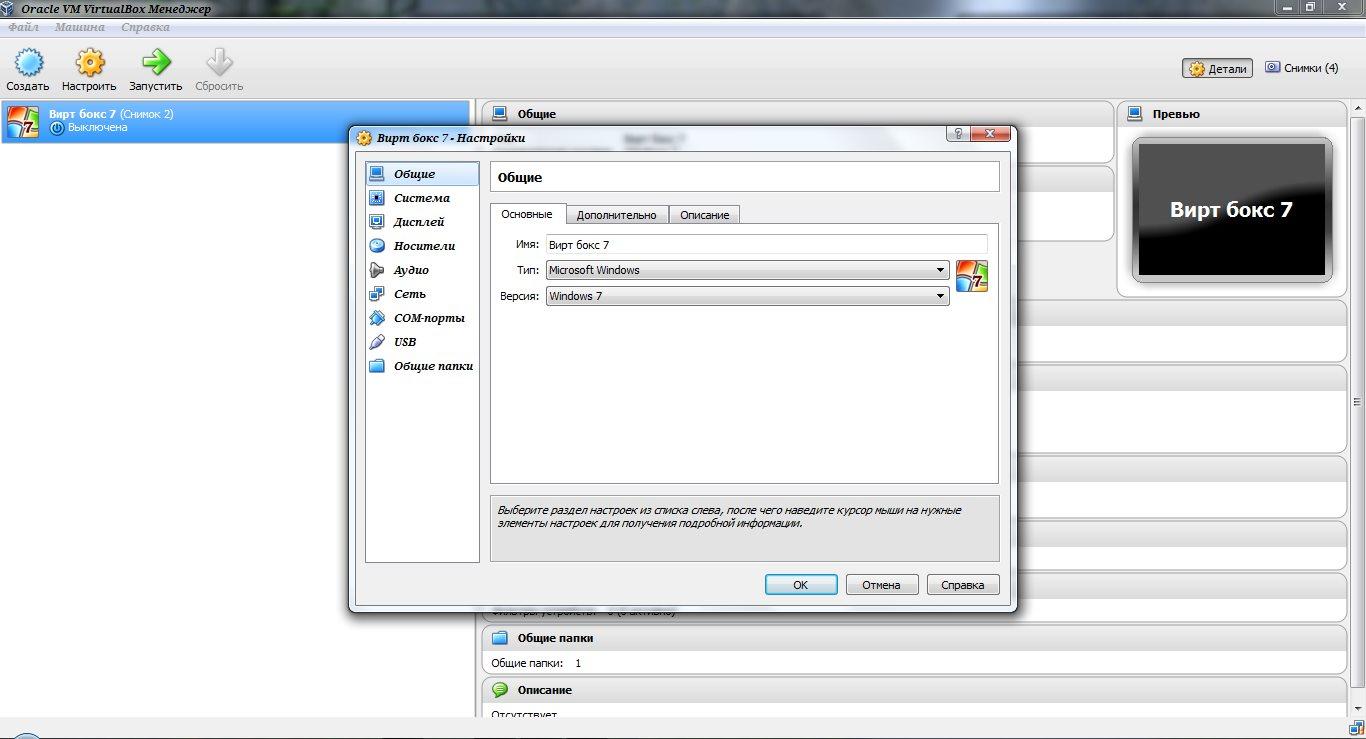The height and width of the screenshot is (739, 1366).
Task: Confirm settings with the OK button
Action: pos(801,585)
